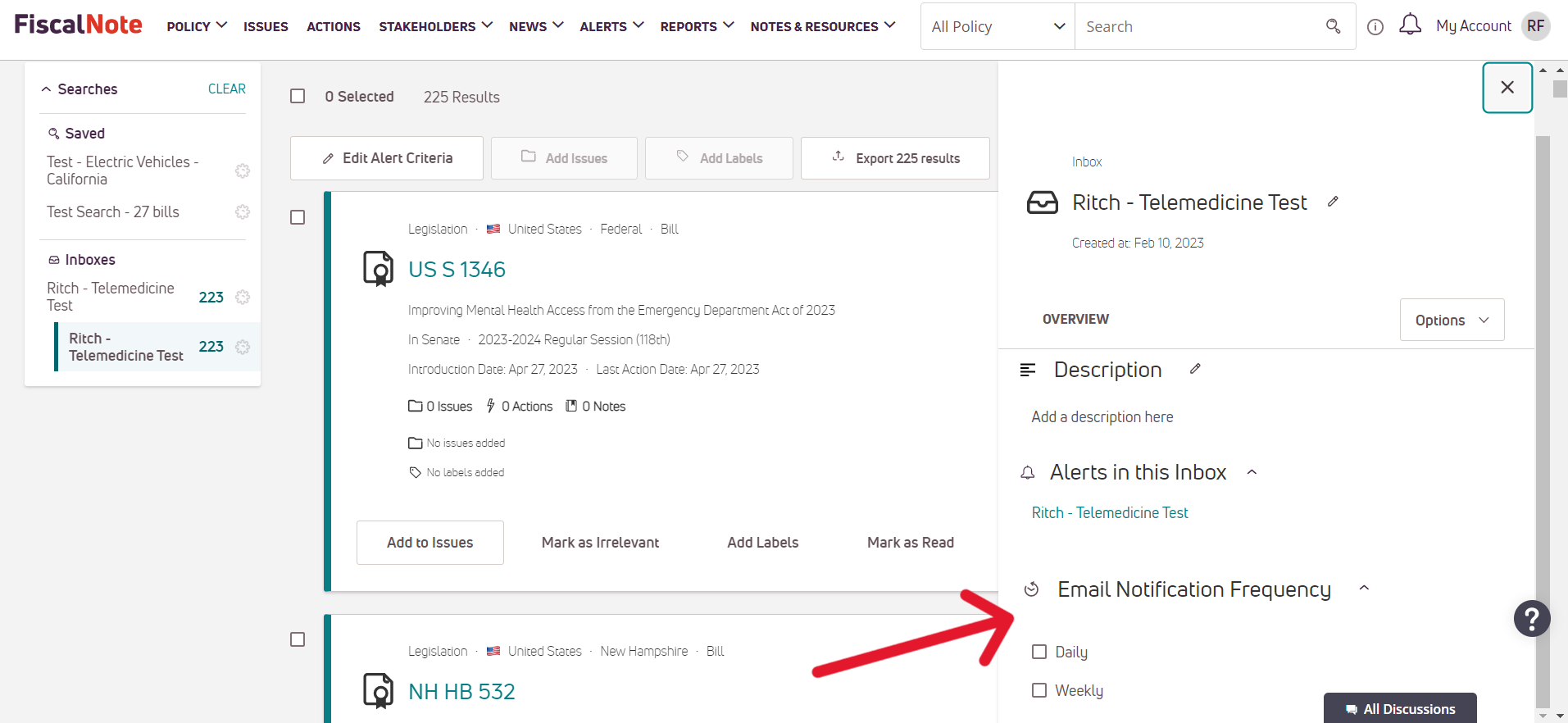Open the STAKEHOLDERS menu dropdown
The image size is (1568, 723).
[436, 26]
